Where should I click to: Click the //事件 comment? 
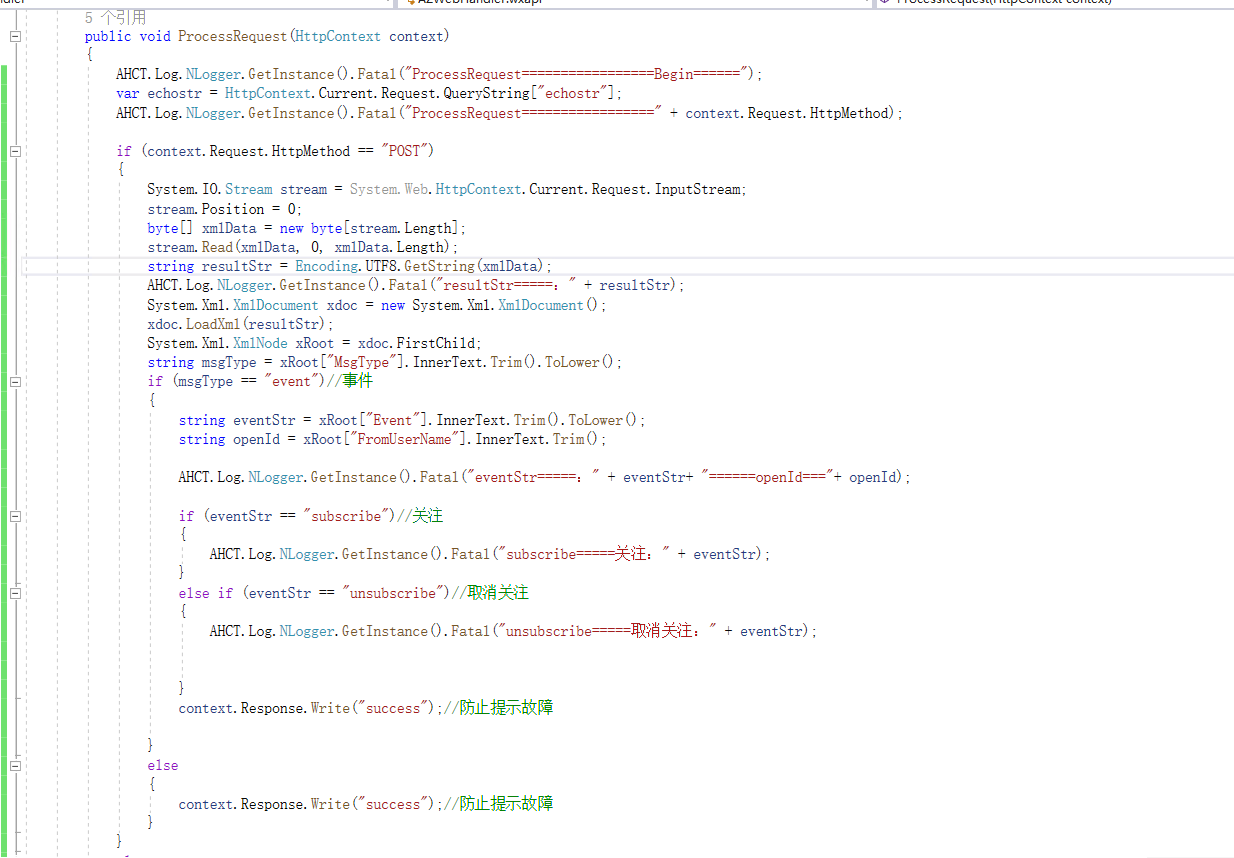350,381
